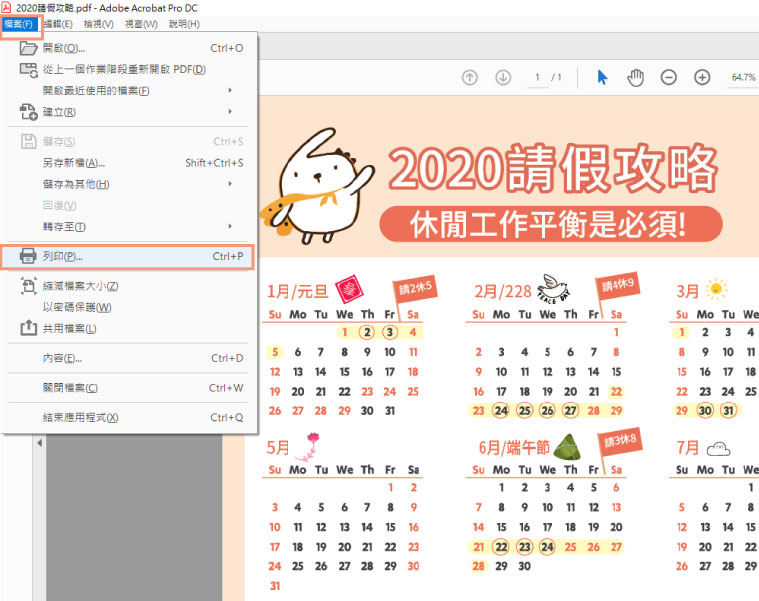Click the reopen session PDF icon

coord(28,70)
